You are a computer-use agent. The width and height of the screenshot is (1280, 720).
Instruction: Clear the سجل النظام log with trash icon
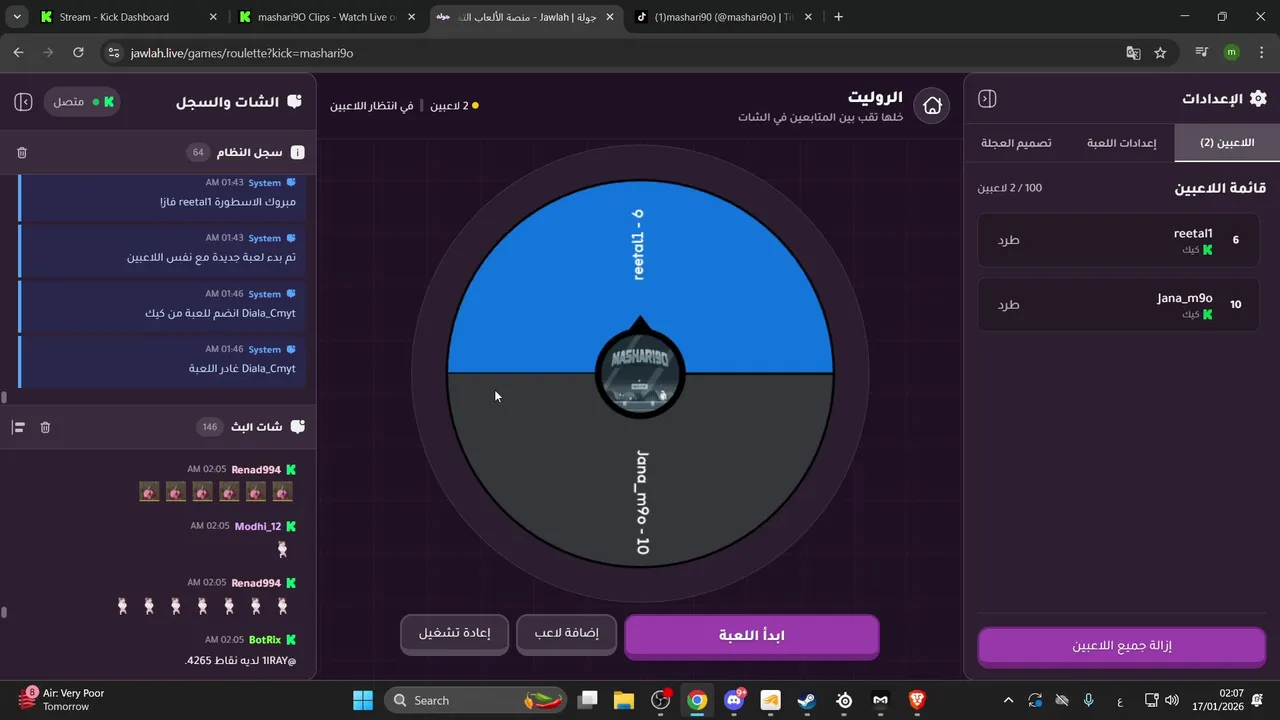22,153
